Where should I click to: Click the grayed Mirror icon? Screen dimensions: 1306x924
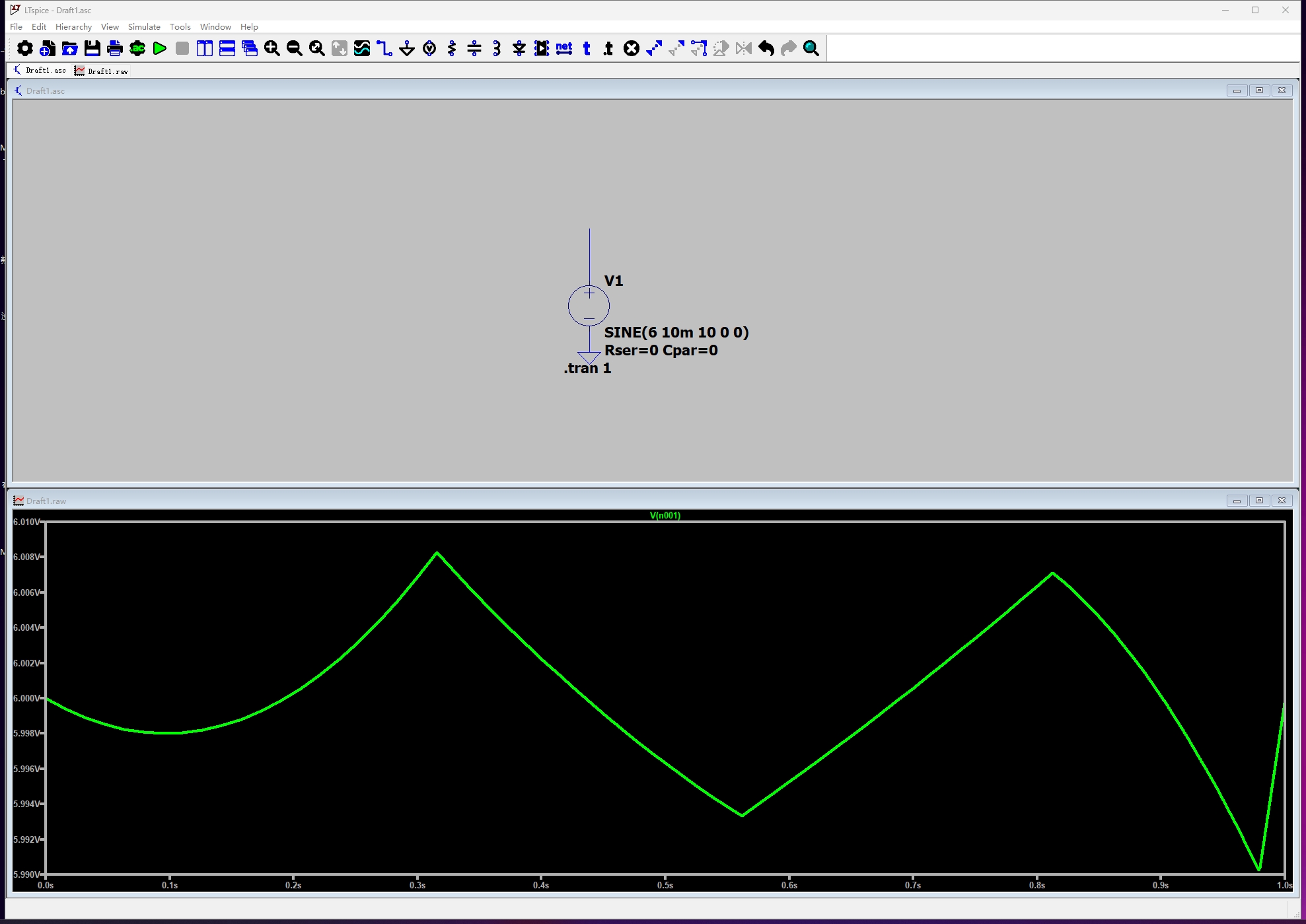click(x=743, y=48)
